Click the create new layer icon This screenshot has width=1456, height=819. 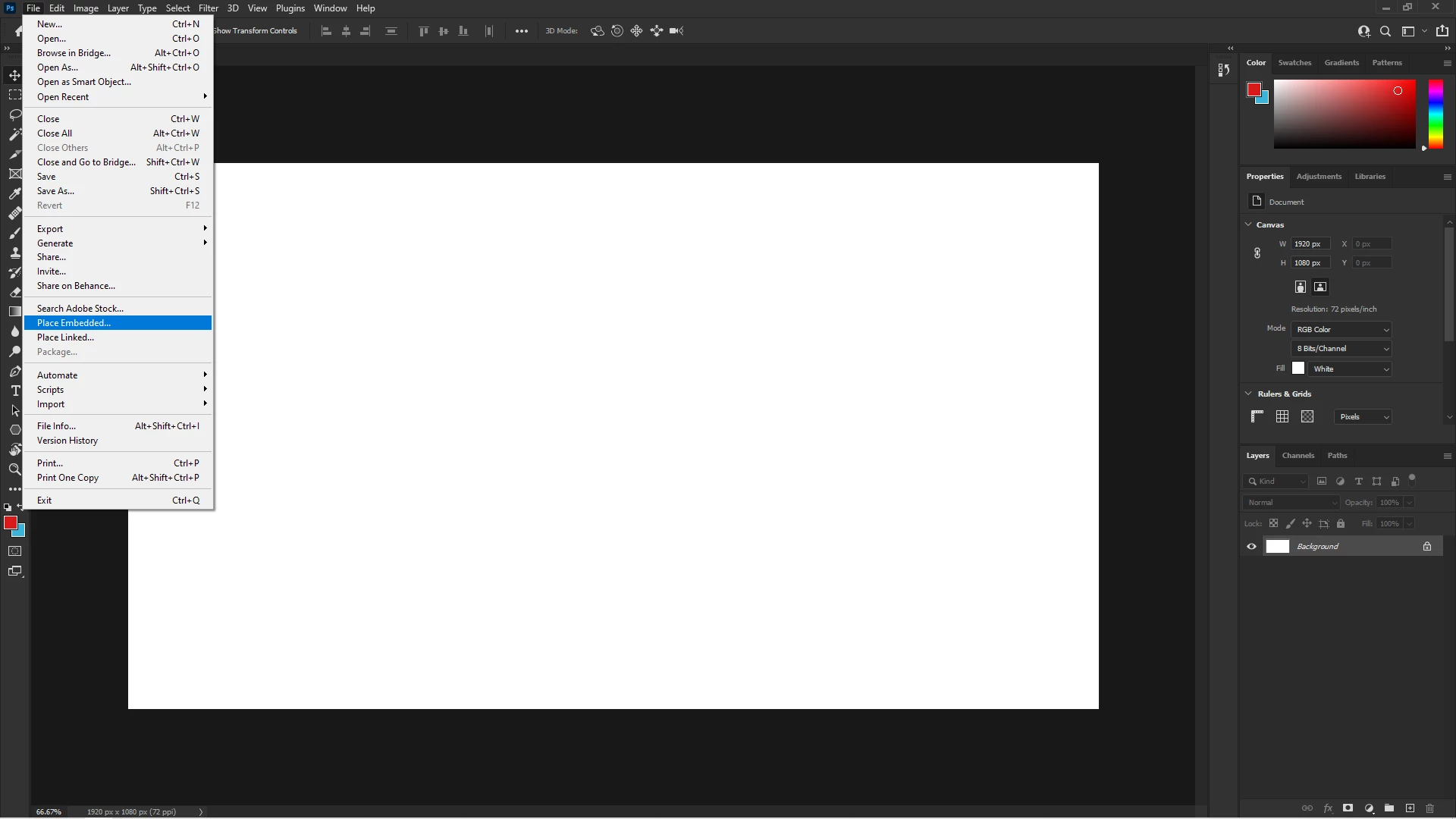tap(1410, 808)
